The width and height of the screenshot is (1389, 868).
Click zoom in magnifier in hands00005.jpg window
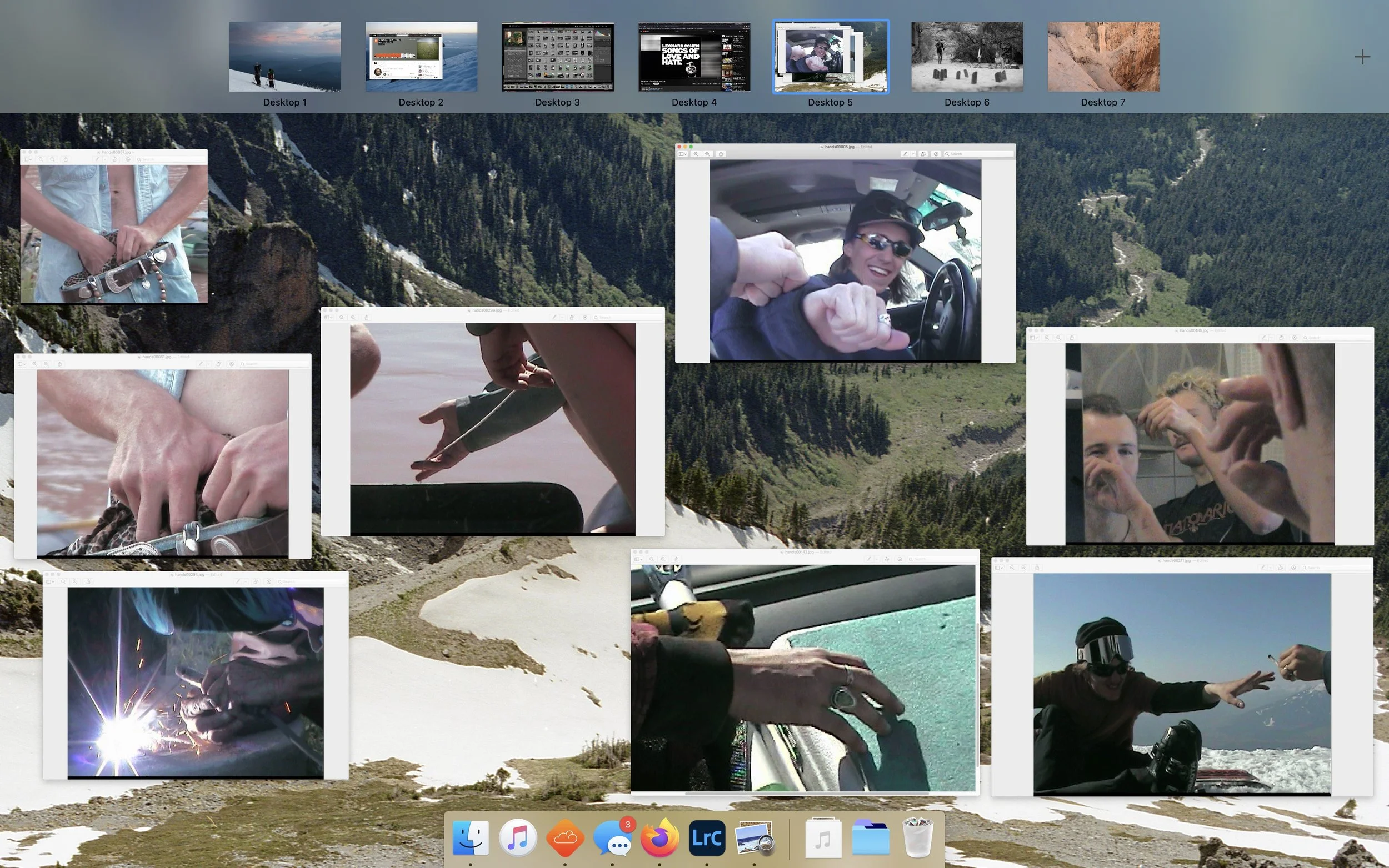pos(707,154)
